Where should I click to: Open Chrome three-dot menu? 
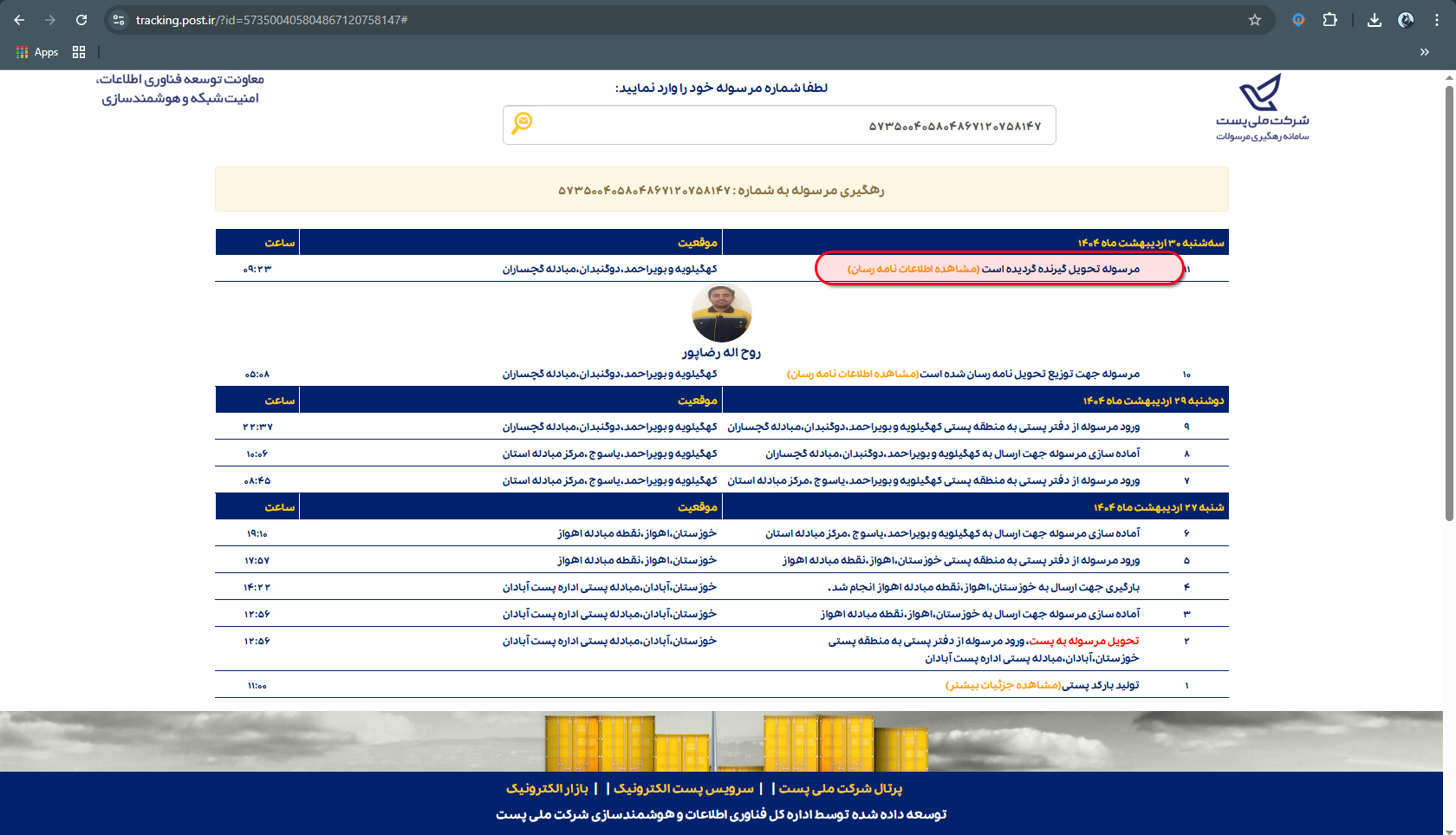1437,20
